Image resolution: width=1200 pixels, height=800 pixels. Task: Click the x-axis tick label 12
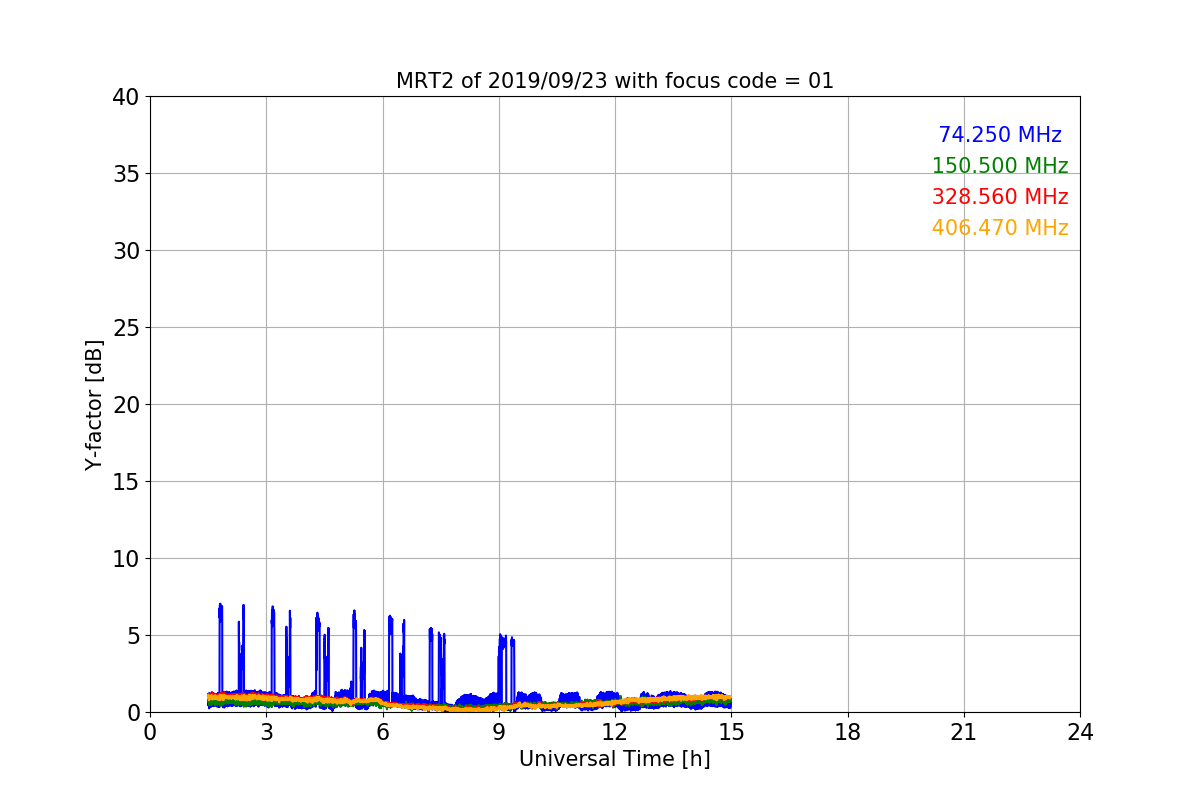click(x=615, y=732)
